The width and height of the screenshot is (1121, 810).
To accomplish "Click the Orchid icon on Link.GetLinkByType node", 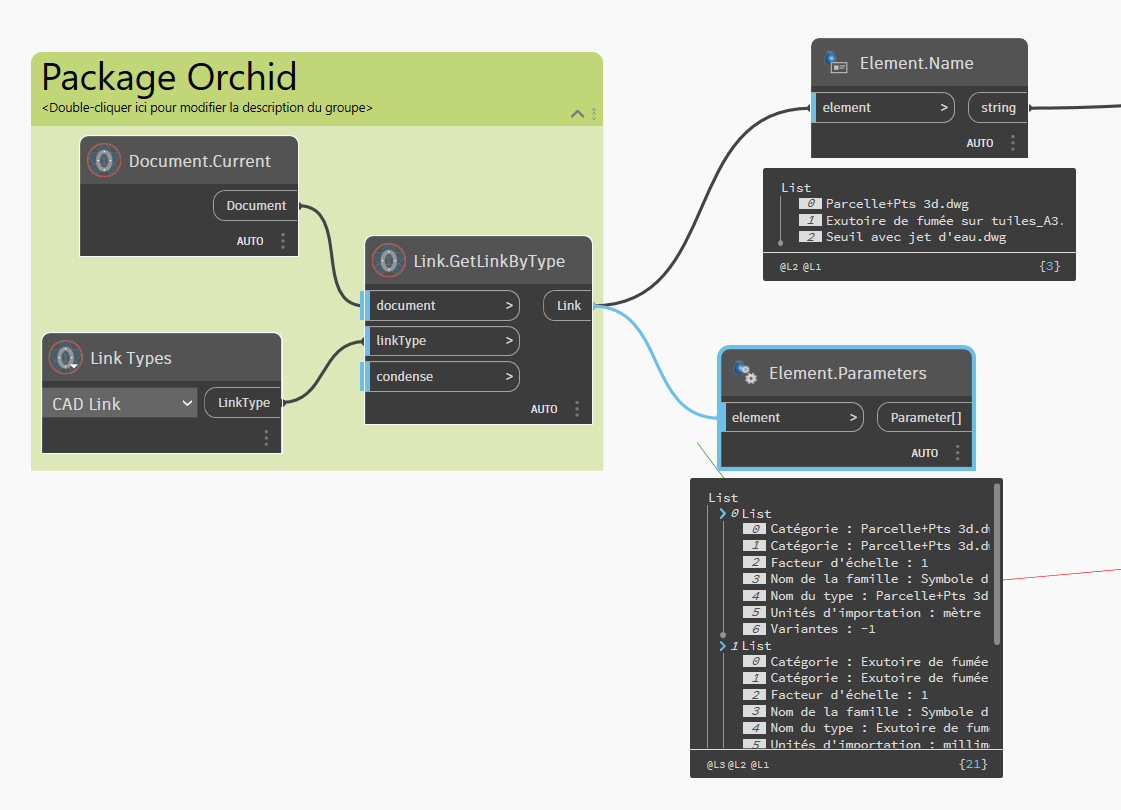I will click(388, 260).
